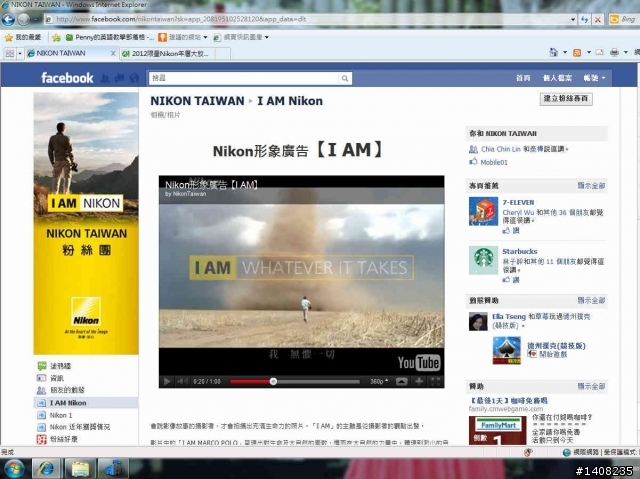Close the NIKON TAIWAN browser tab
This screenshot has height=479, width=640.
tap(113, 53)
